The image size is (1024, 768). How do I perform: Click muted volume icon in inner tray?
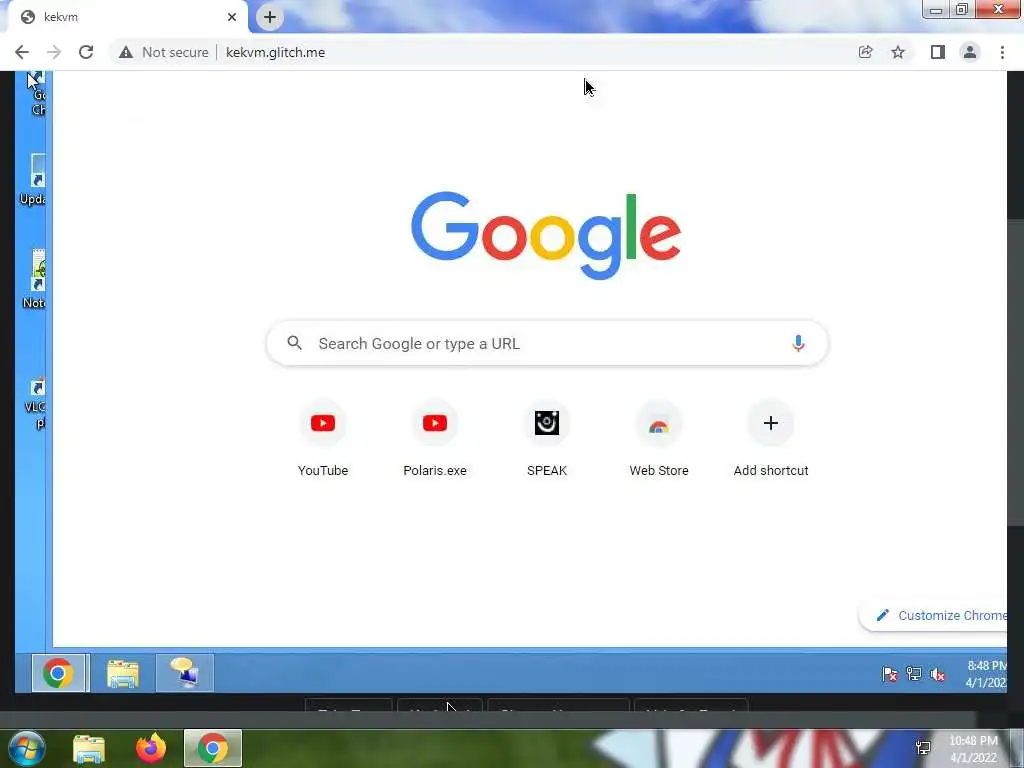pos(938,674)
